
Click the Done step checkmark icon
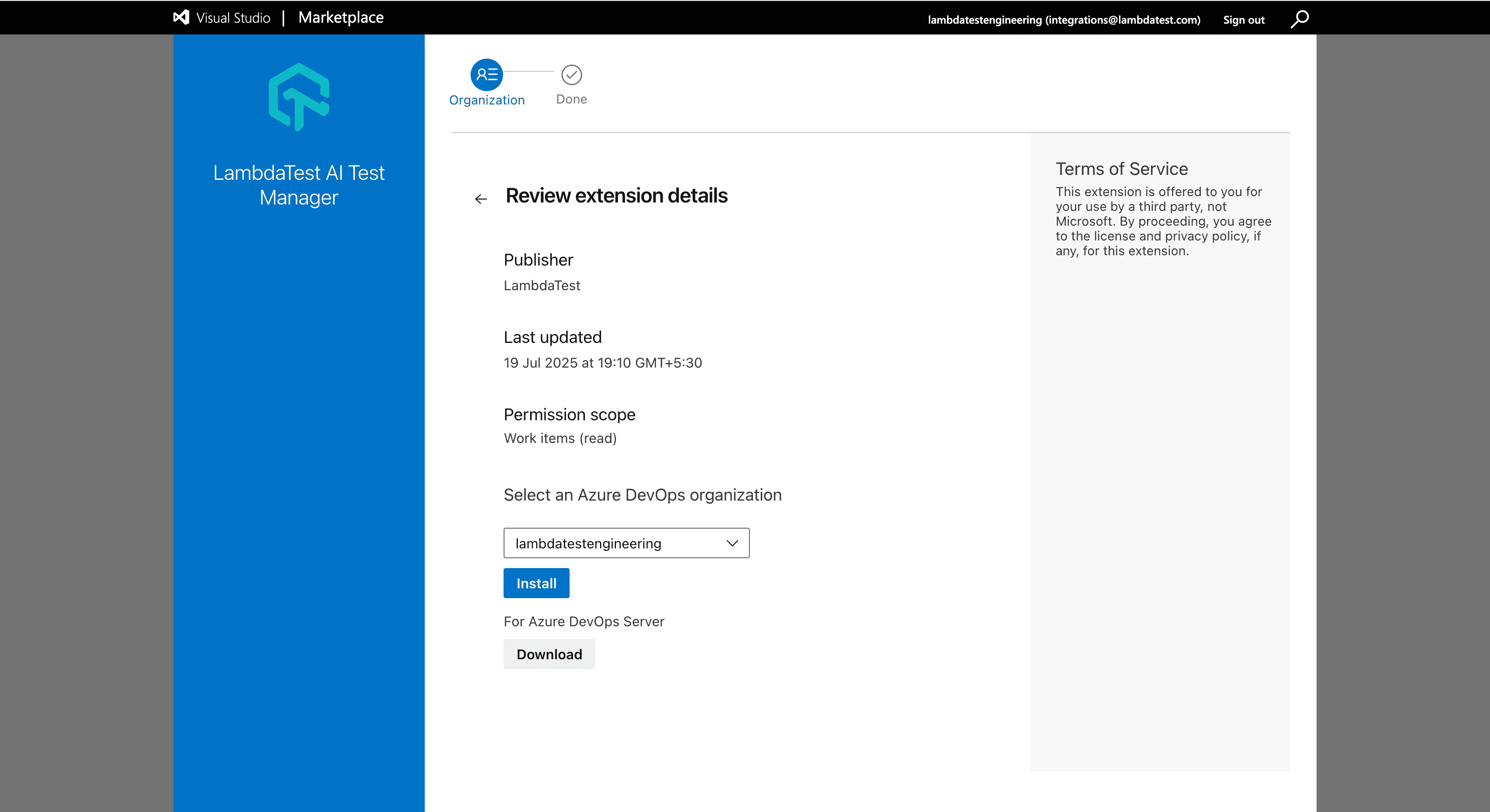pyautogui.click(x=571, y=74)
